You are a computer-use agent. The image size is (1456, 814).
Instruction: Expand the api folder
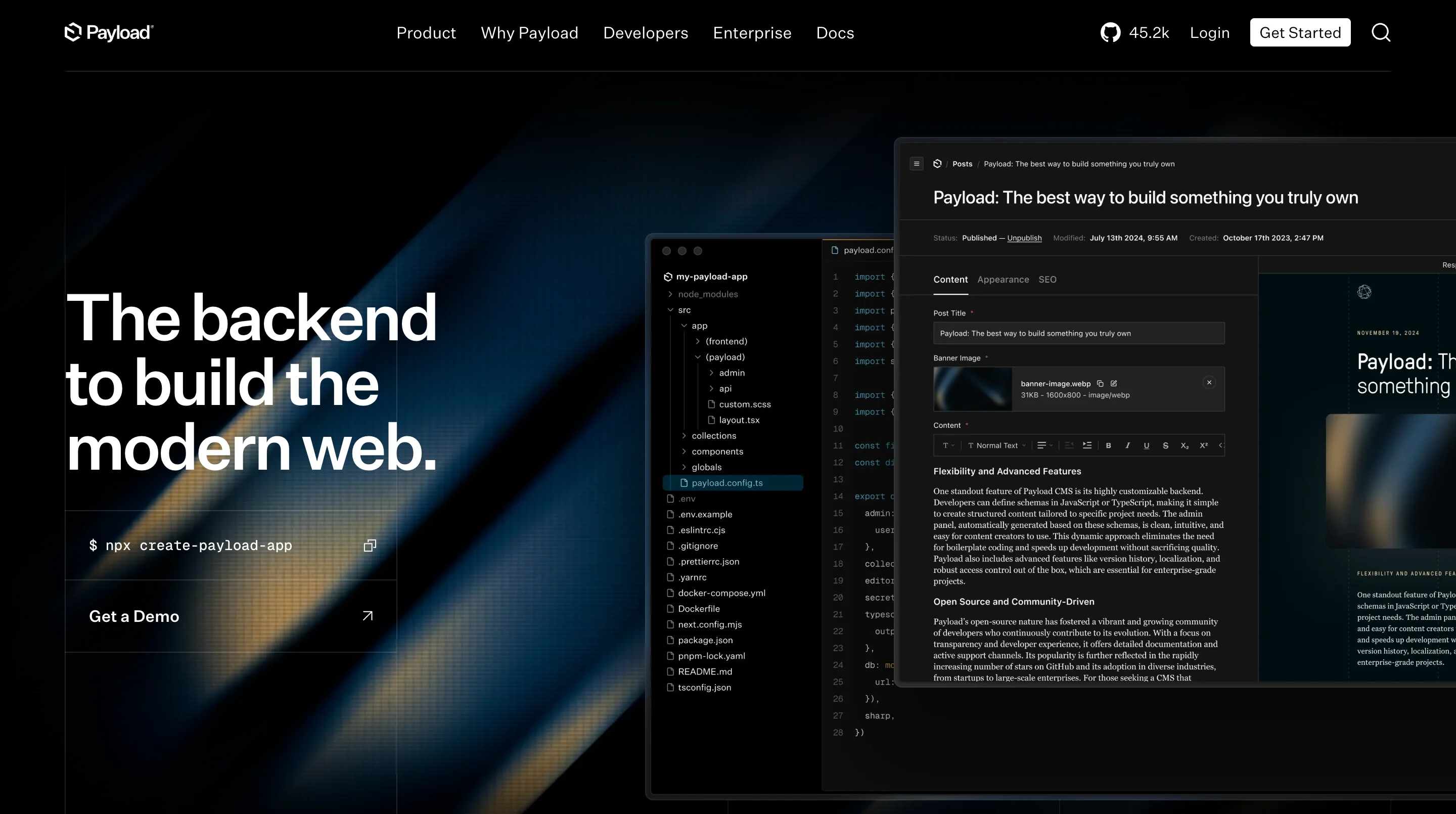[x=711, y=389]
